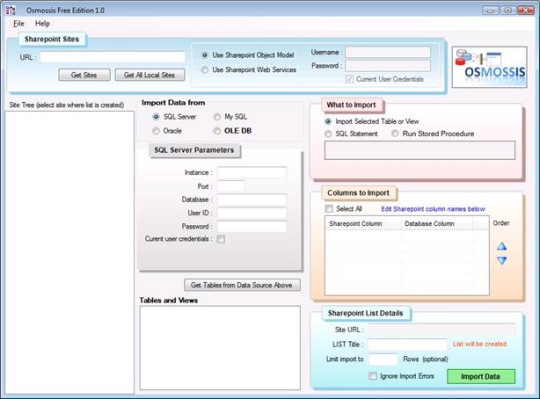
Task: Click the Osmossis app icon in title bar
Action: (11, 10)
